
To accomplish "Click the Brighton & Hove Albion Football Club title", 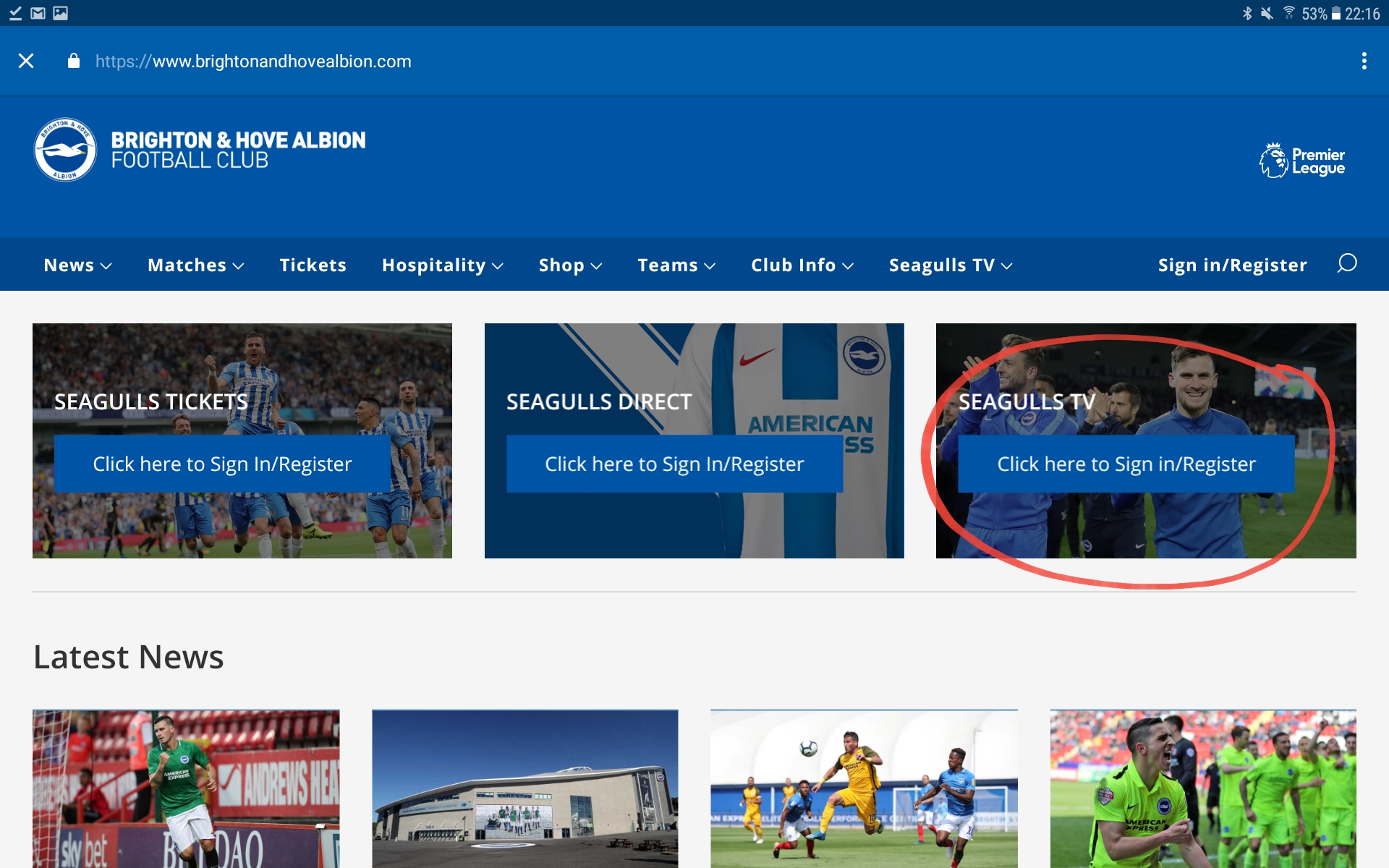I will tap(238, 150).
